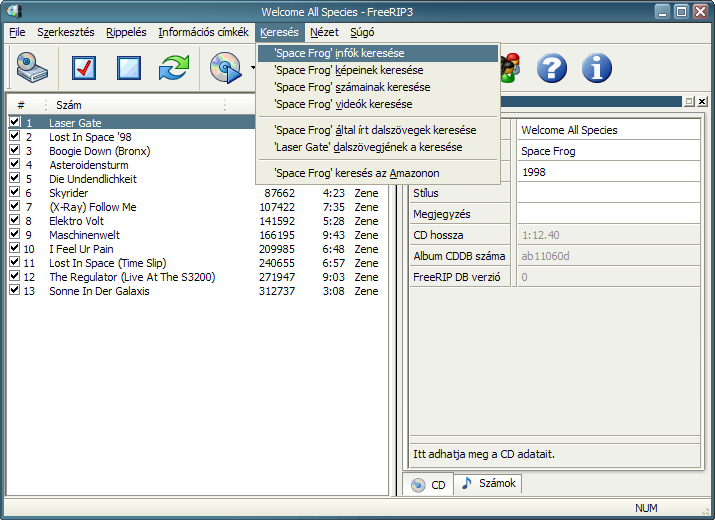The image size is (715, 520).
Task: Uncheck track 12 The Regulator checkbox
Action: (x=15, y=276)
